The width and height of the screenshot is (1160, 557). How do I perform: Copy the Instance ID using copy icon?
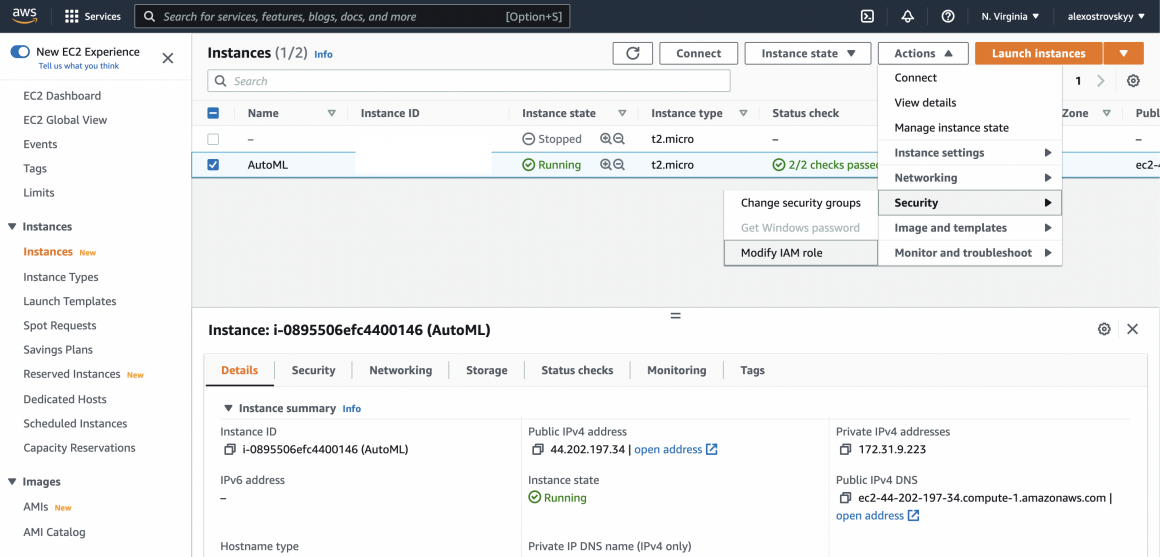(x=229, y=450)
